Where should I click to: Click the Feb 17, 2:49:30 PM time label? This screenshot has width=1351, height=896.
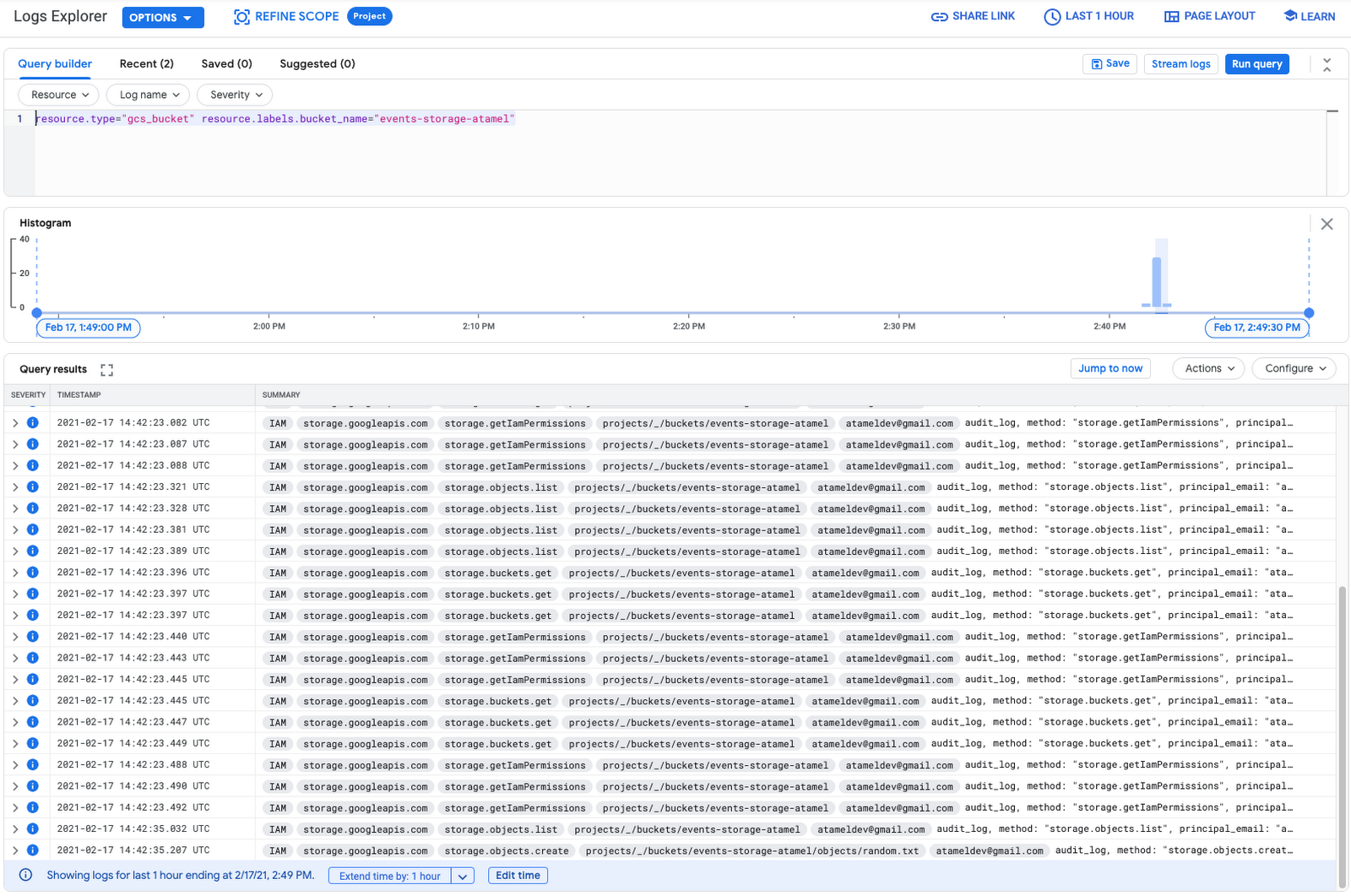[x=1256, y=328]
